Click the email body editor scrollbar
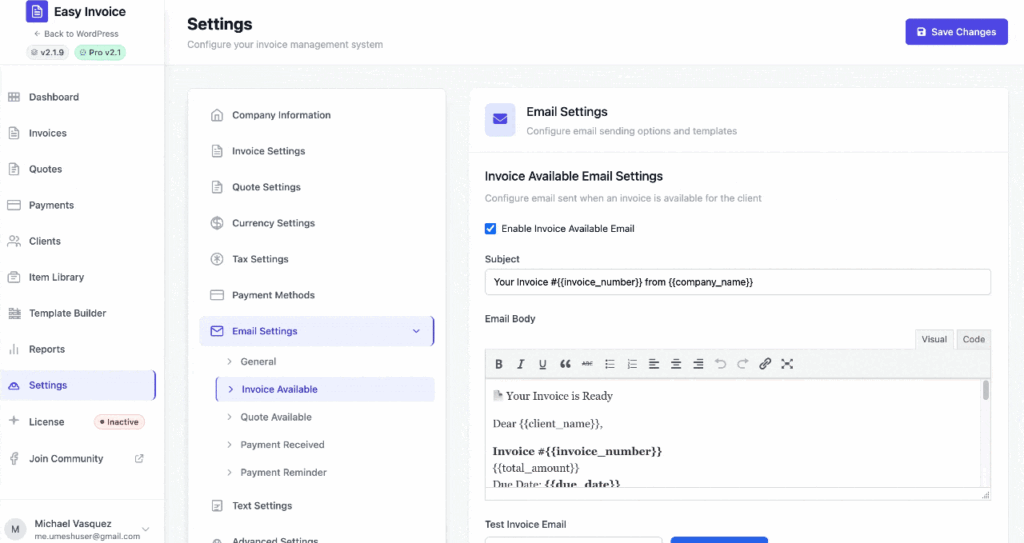 [985, 391]
